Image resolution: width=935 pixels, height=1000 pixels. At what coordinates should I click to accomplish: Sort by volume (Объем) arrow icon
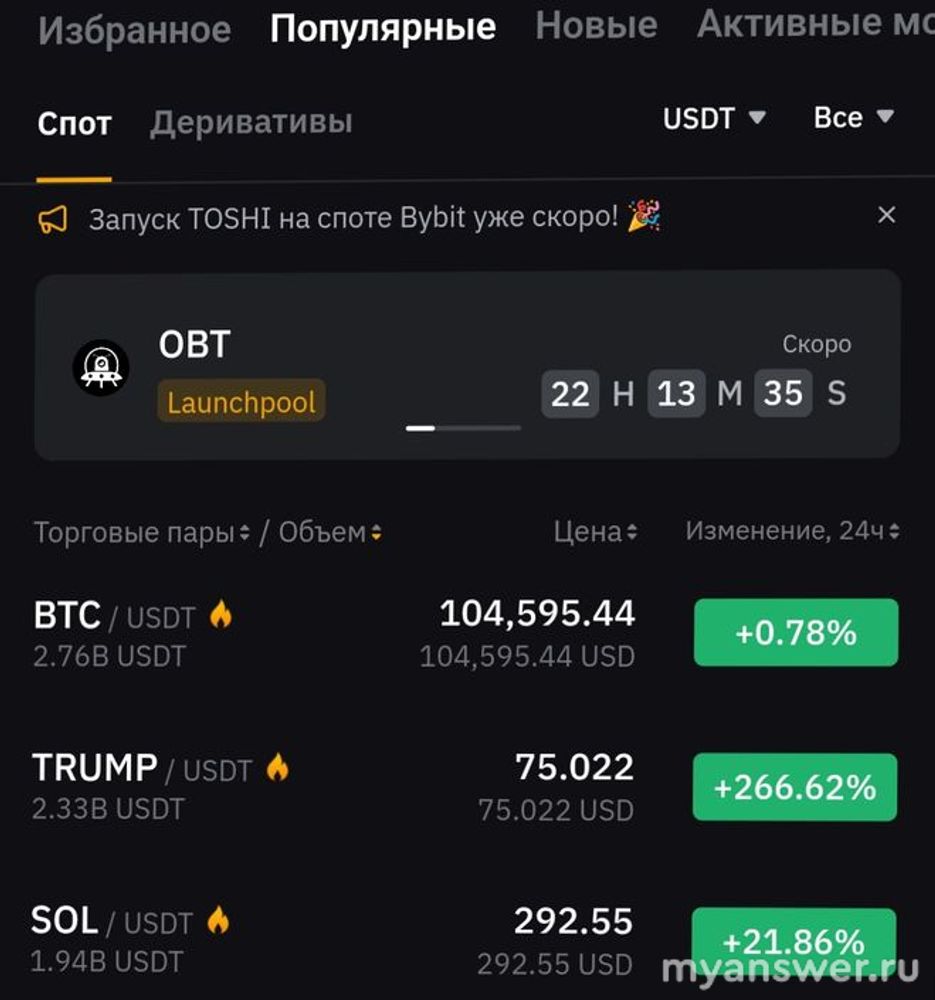[x=376, y=533]
